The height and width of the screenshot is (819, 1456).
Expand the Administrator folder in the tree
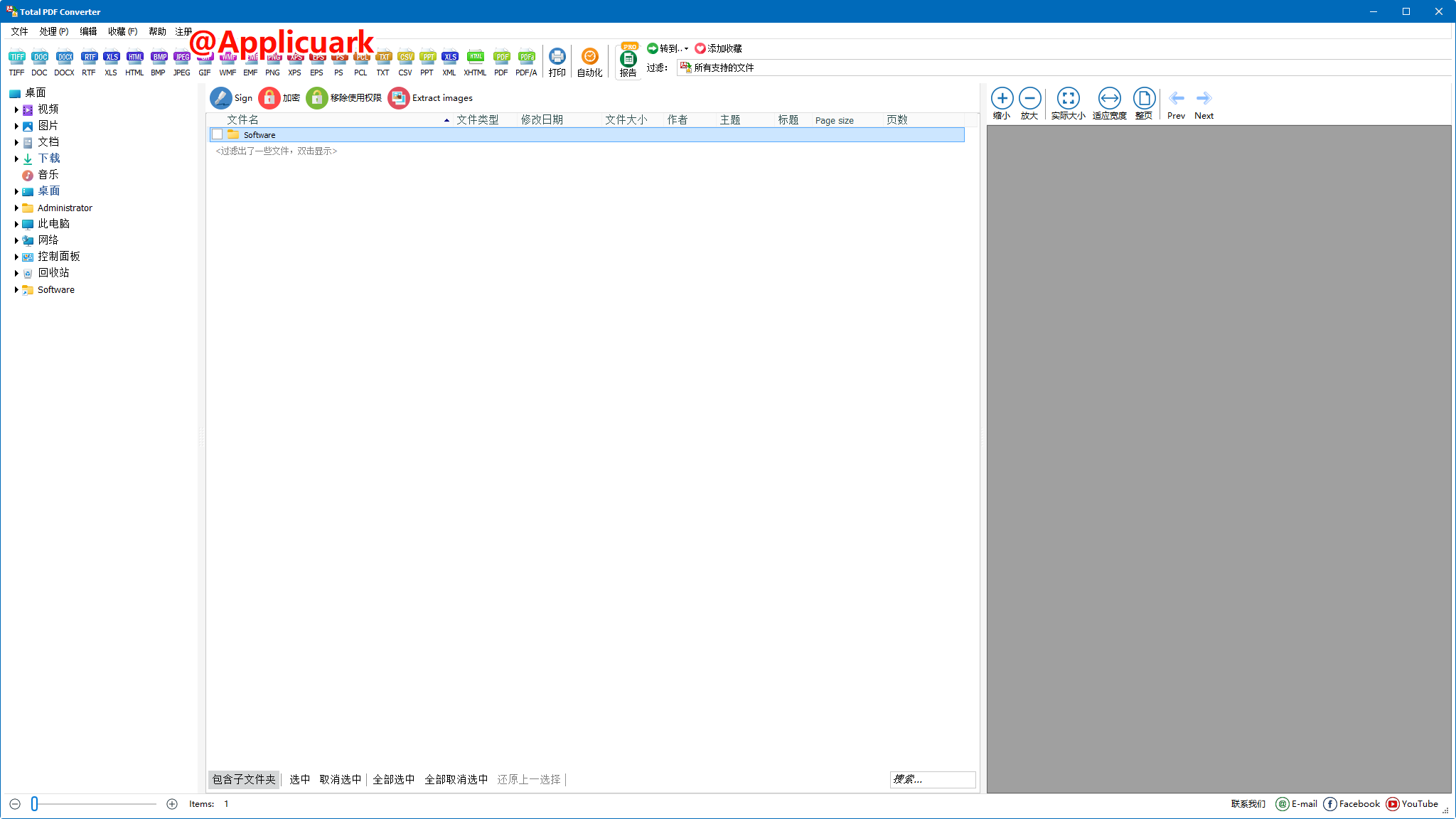pyautogui.click(x=18, y=208)
